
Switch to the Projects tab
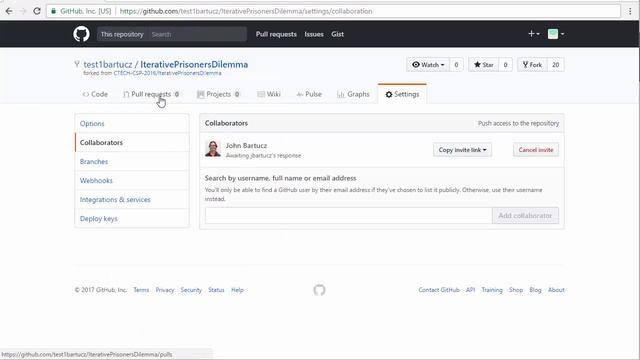click(x=218, y=94)
